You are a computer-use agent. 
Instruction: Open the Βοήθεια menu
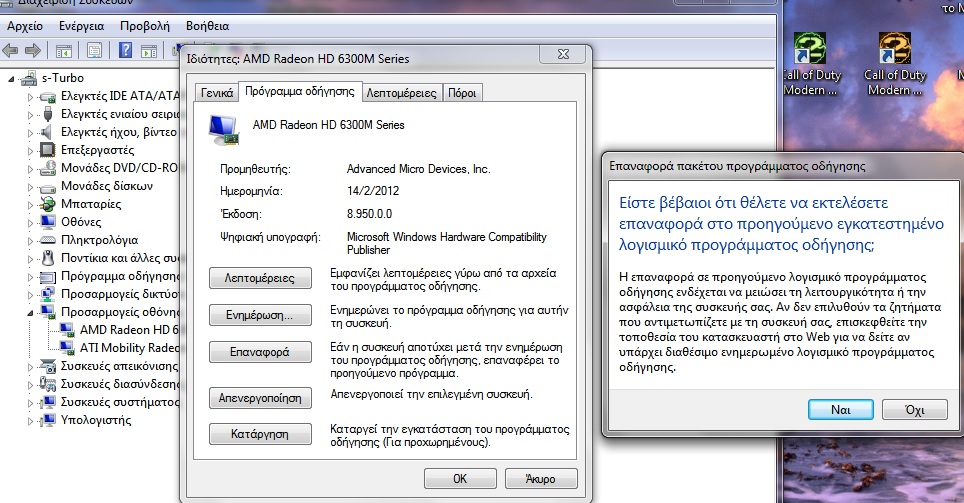[208, 26]
